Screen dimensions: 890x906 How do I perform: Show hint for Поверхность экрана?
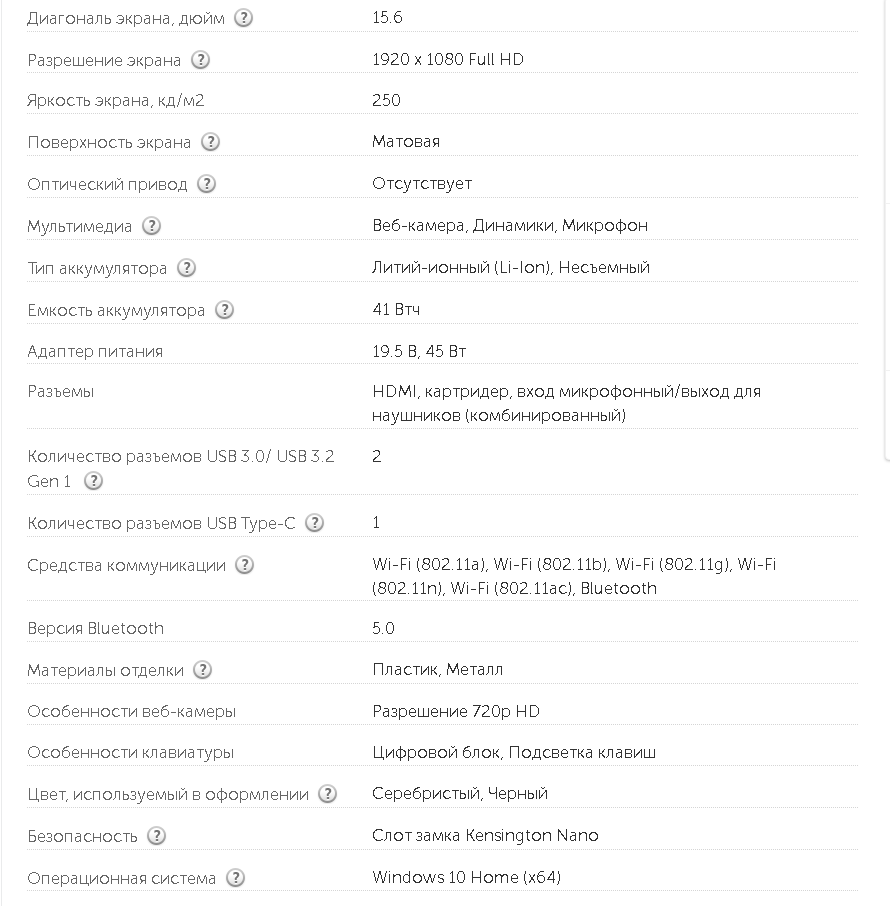pyautogui.click(x=210, y=142)
